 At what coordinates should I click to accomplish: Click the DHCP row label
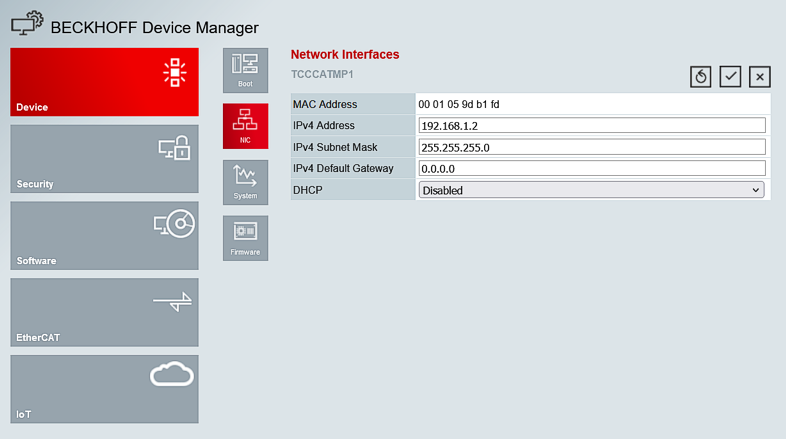tap(307, 190)
